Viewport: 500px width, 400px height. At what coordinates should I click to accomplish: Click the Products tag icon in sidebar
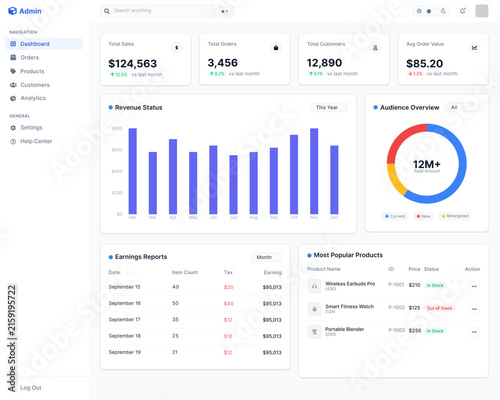click(13, 71)
